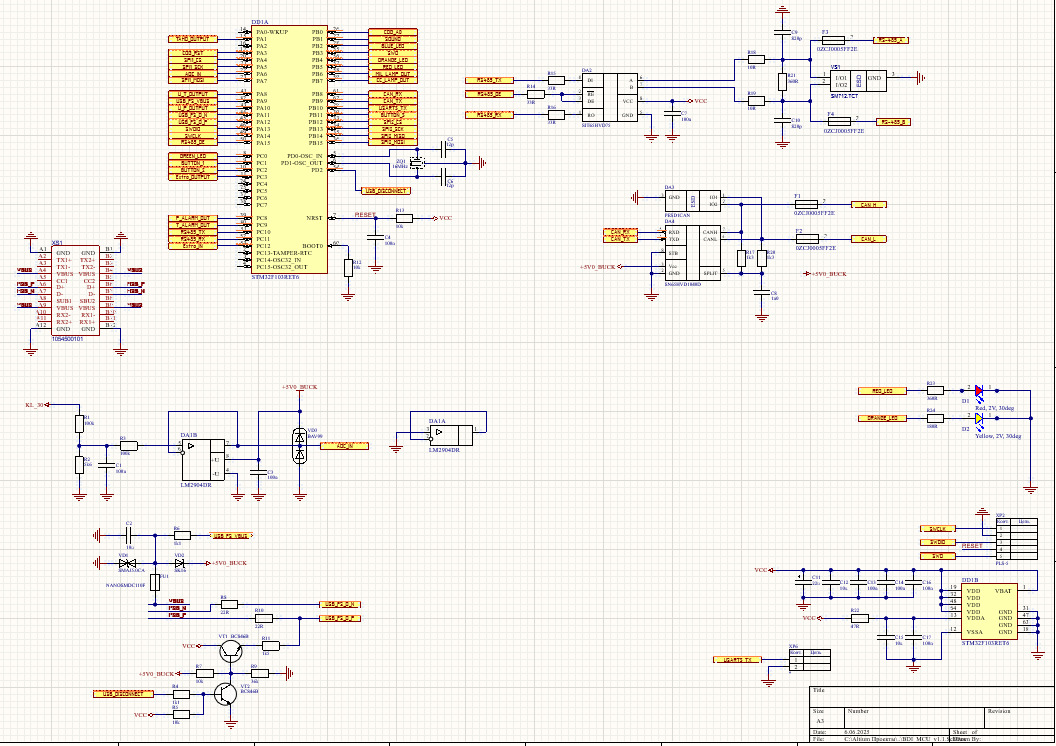The height and width of the screenshot is (746, 1056).
Task: Select capacitor C5 near the crystal
Action: 444,149
